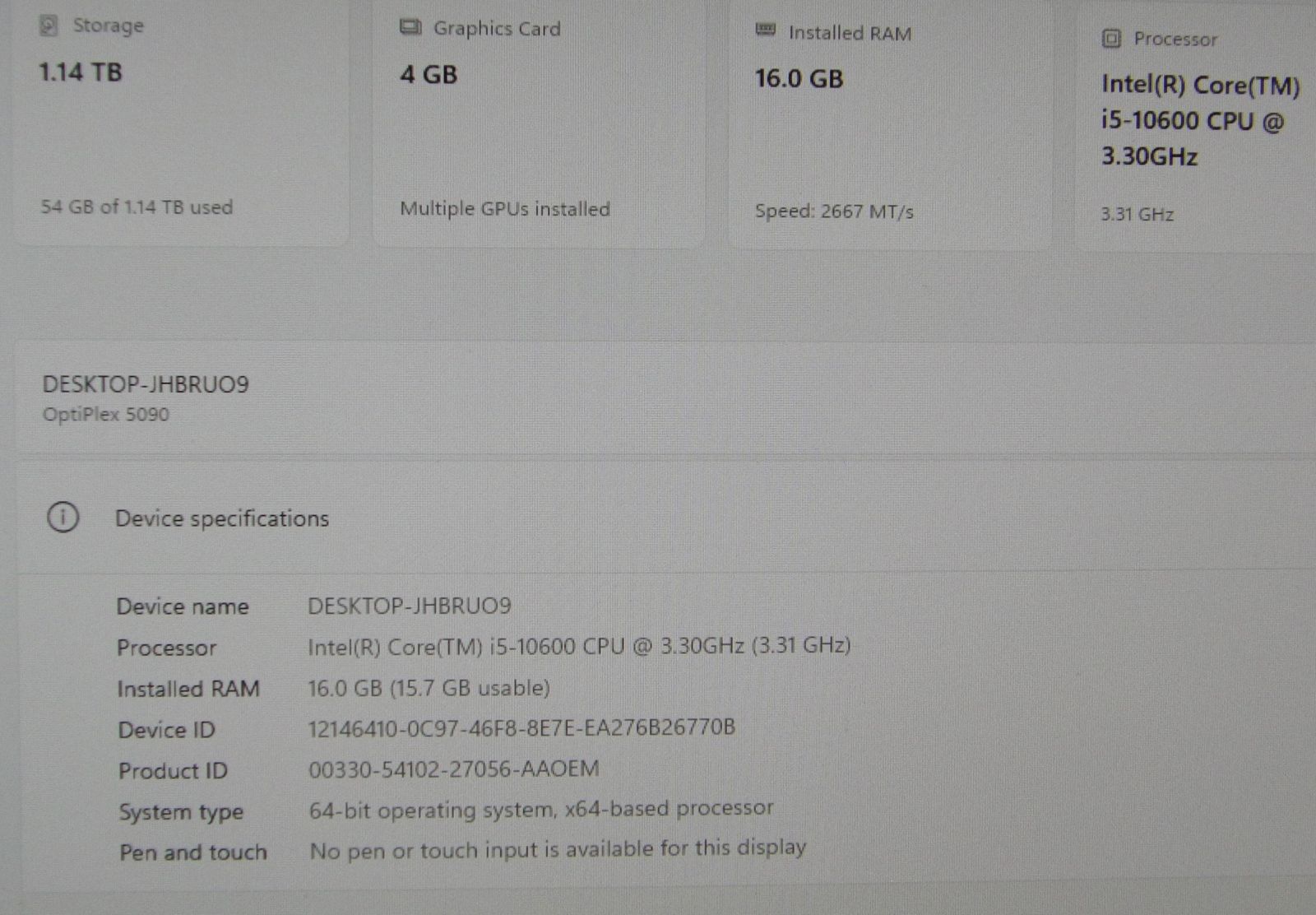
Task: Select the Product ID value 00330-54102-27056-AAOEM
Action: point(453,769)
